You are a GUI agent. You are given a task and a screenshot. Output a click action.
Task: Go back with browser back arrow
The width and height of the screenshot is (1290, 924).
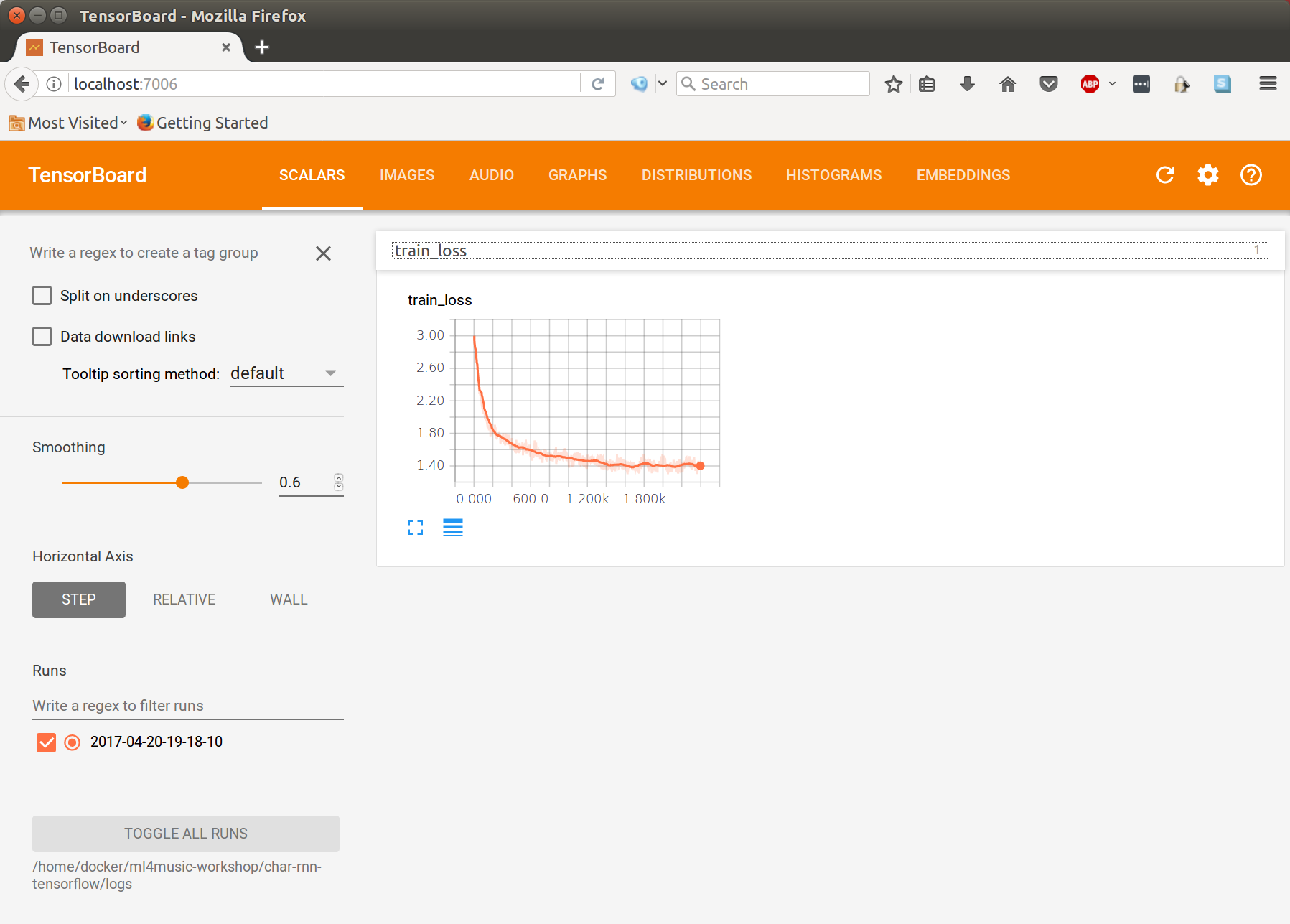(22, 84)
